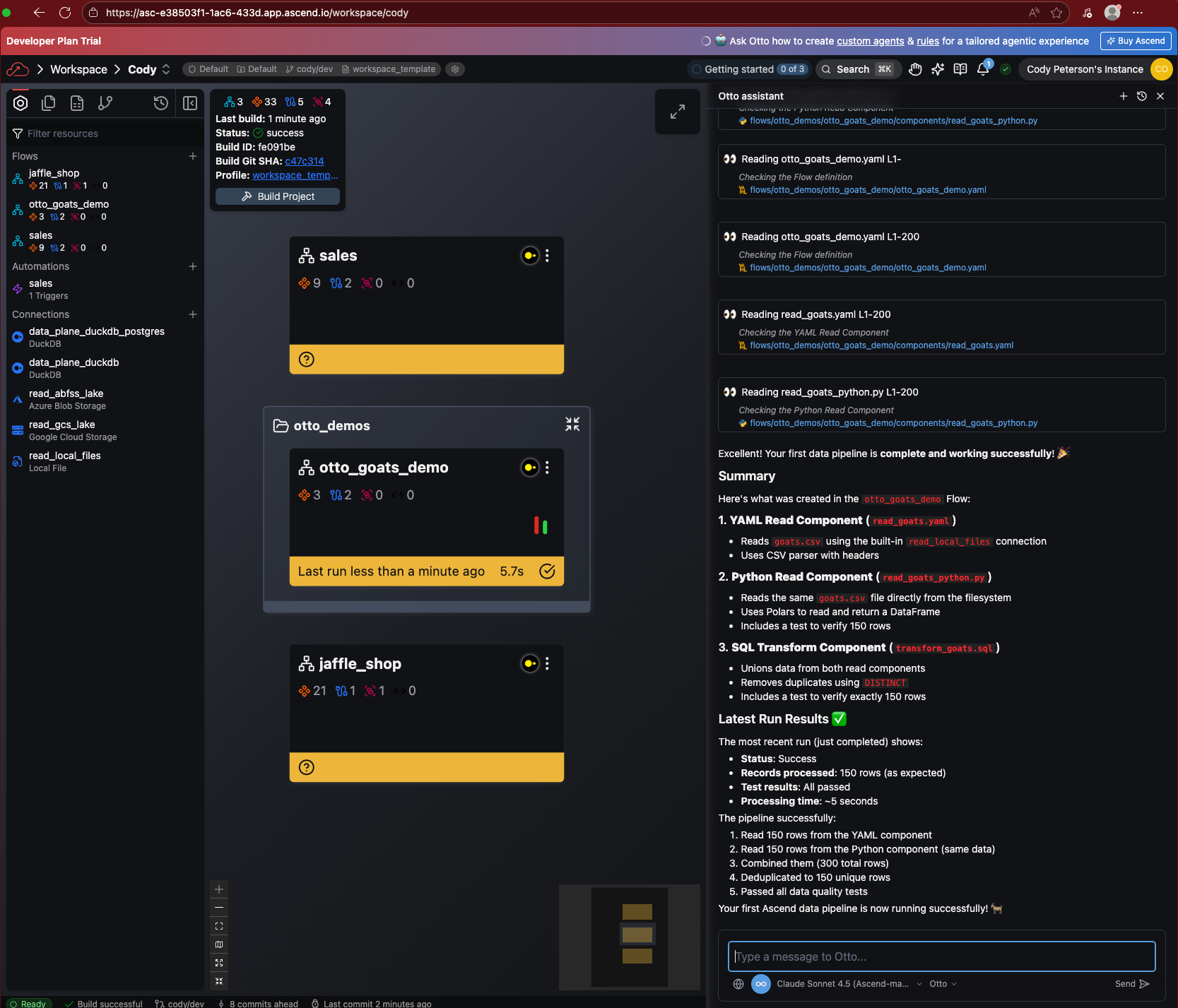Select jaffle_shop flow in the sidebar
The image size is (1178, 1008).
click(105, 179)
